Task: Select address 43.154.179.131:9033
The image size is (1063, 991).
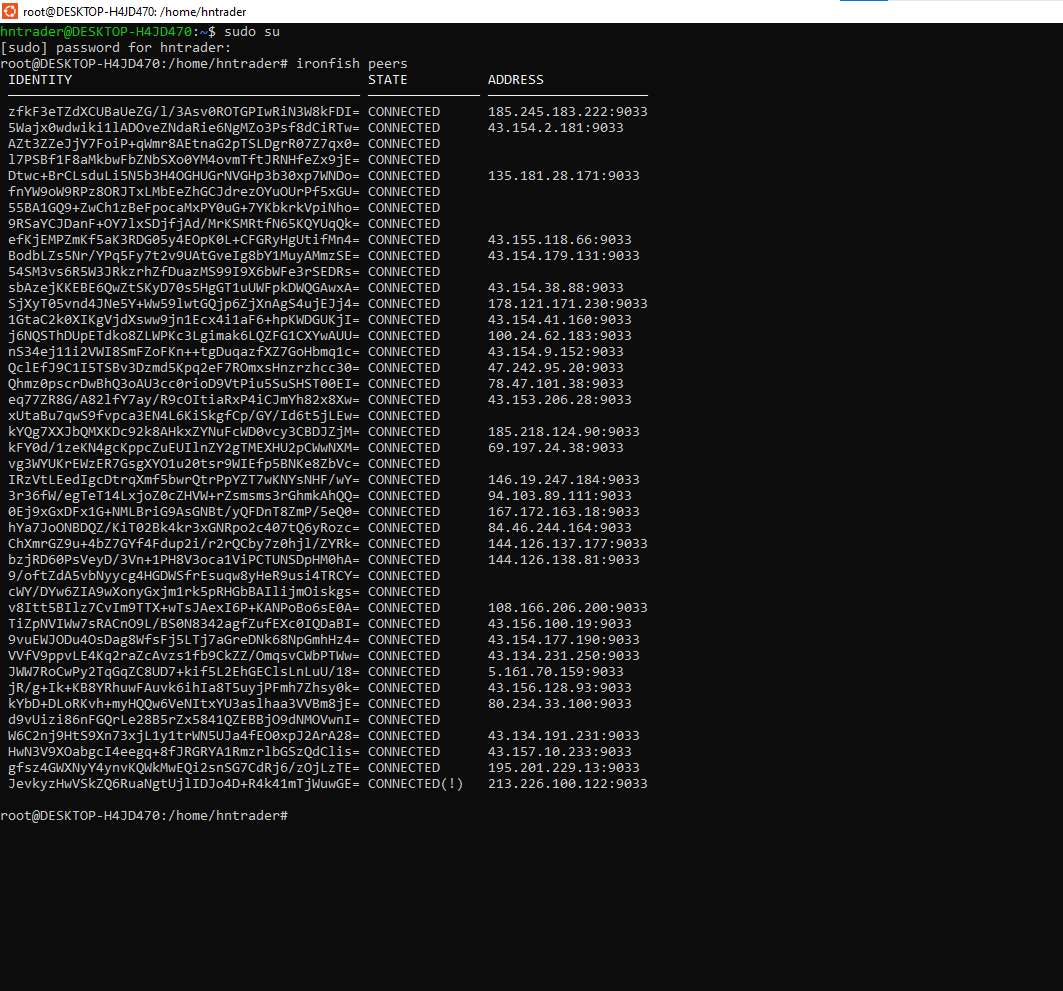Action: [x=564, y=256]
